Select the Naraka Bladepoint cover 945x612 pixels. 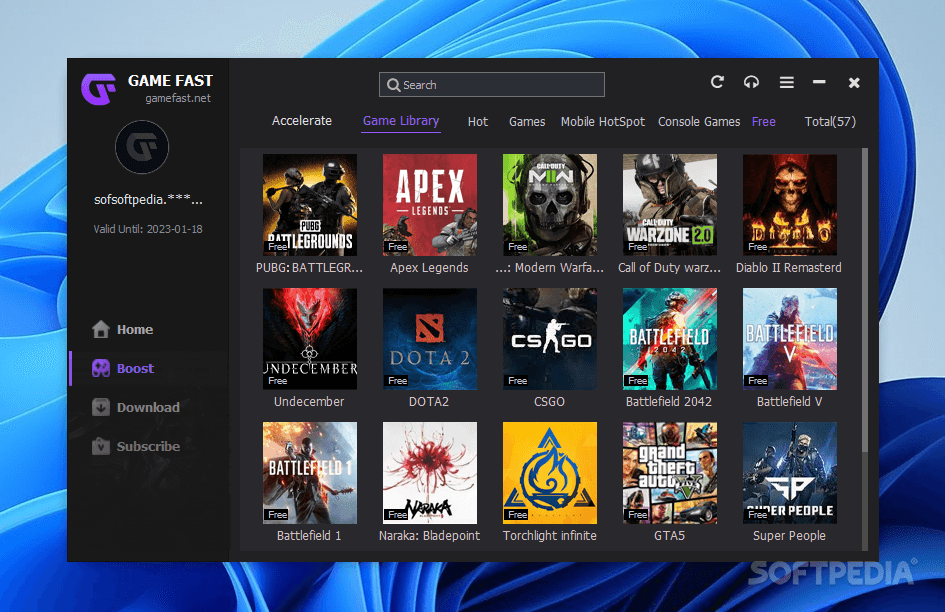tap(430, 473)
